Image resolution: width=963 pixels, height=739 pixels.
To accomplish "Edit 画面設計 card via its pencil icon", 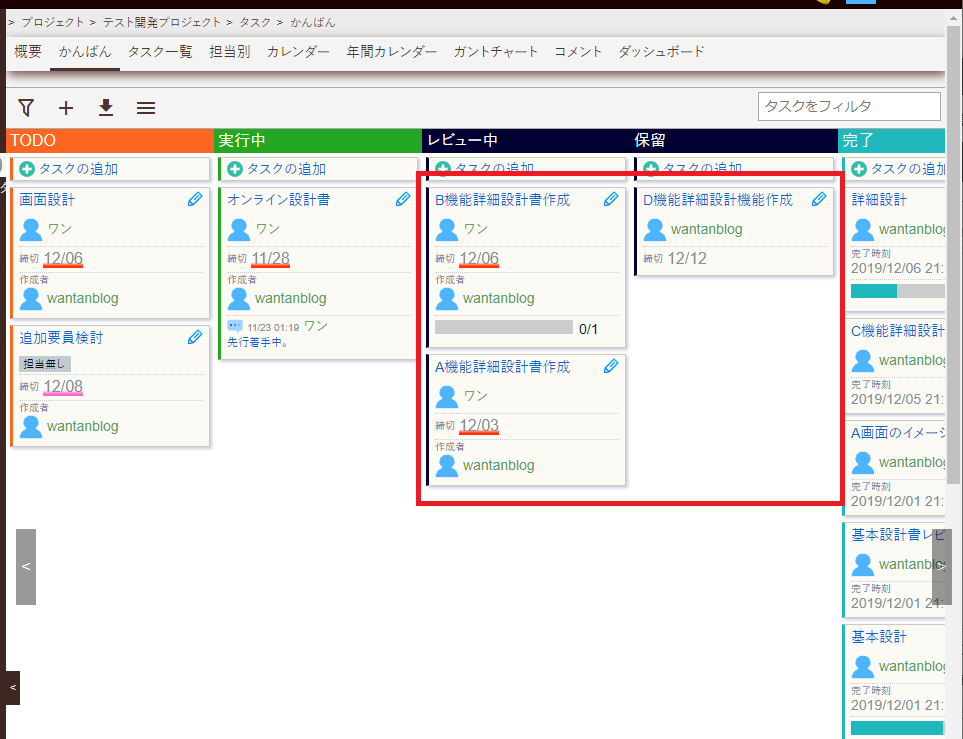I will click(x=194, y=199).
